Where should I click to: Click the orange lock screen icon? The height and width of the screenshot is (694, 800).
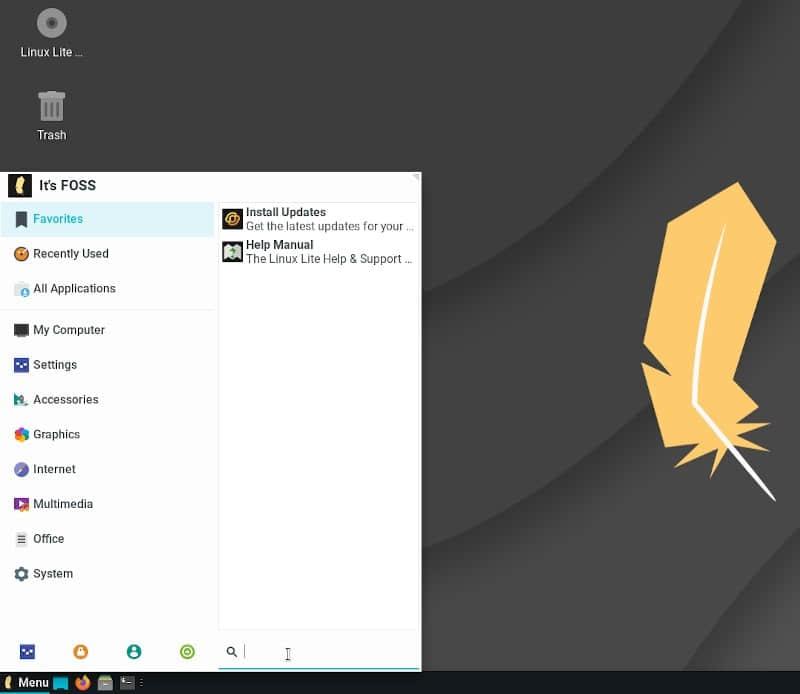pyautogui.click(x=81, y=652)
